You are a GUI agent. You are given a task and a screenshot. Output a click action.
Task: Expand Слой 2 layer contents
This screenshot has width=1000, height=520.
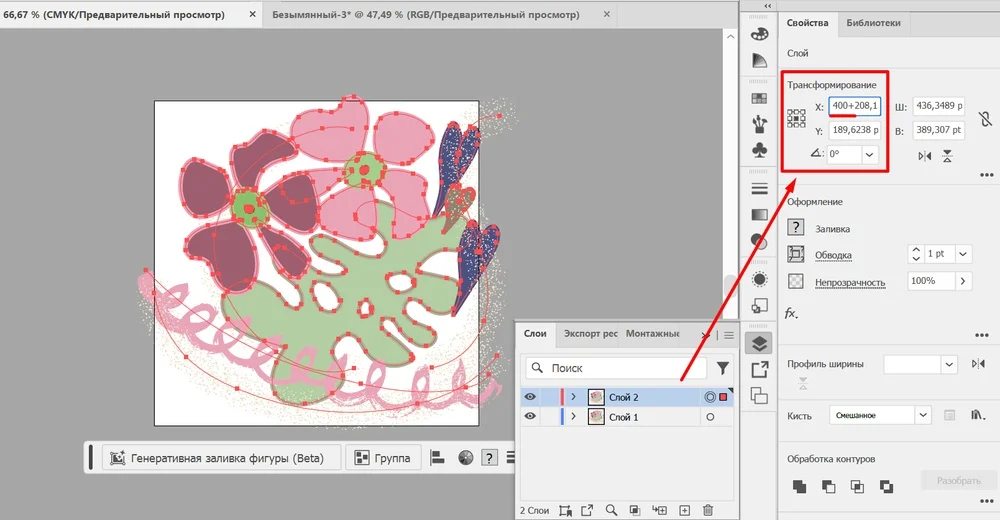pyautogui.click(x=573, y=397)
